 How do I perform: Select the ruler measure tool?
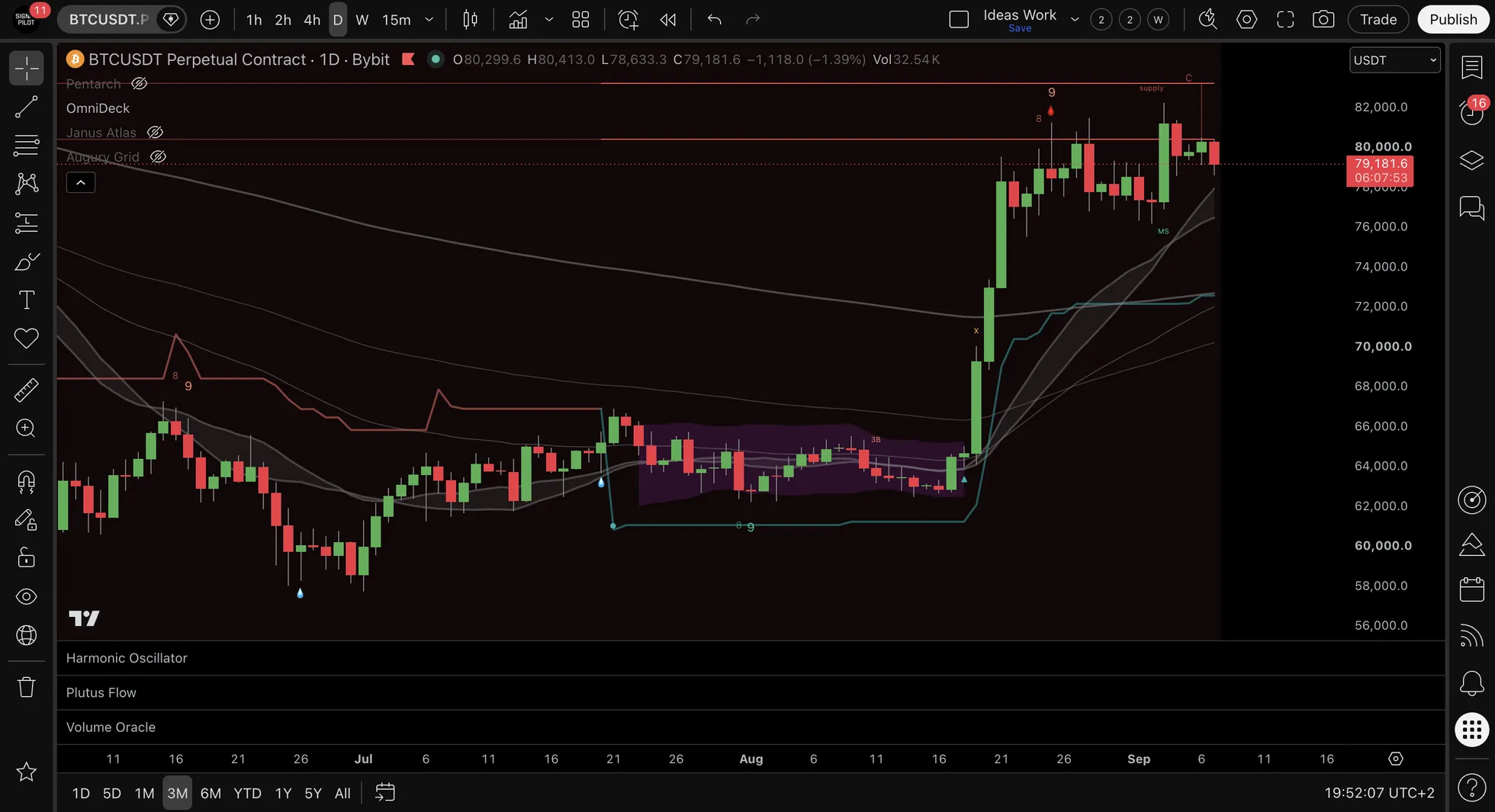click(27, 390)
